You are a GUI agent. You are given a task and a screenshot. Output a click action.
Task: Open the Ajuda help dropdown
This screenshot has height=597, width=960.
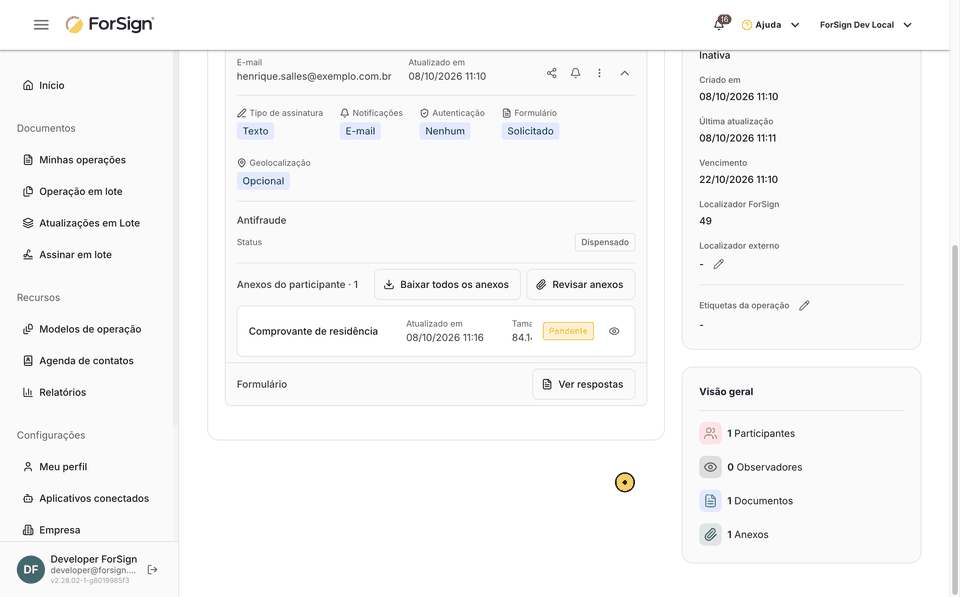tap(770, 25)
